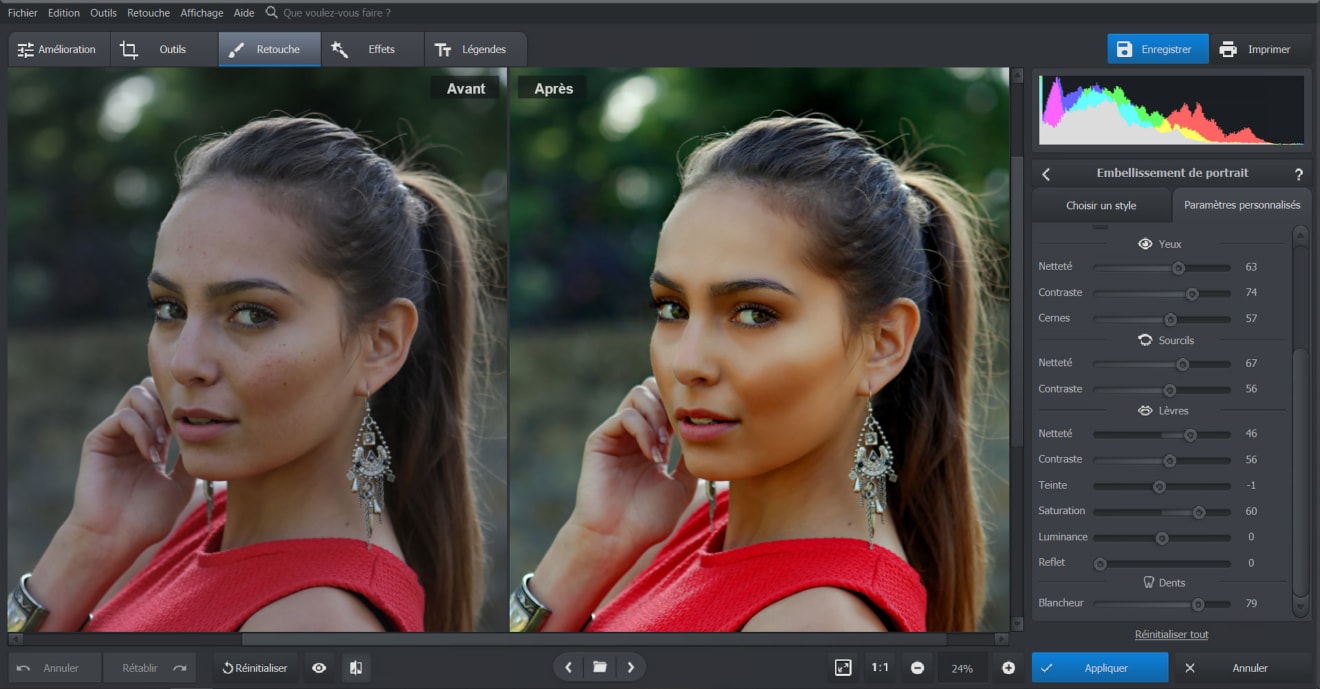Set zoom to 1:1 actual size
The image size is (1320, 689).
pos(879,668)
